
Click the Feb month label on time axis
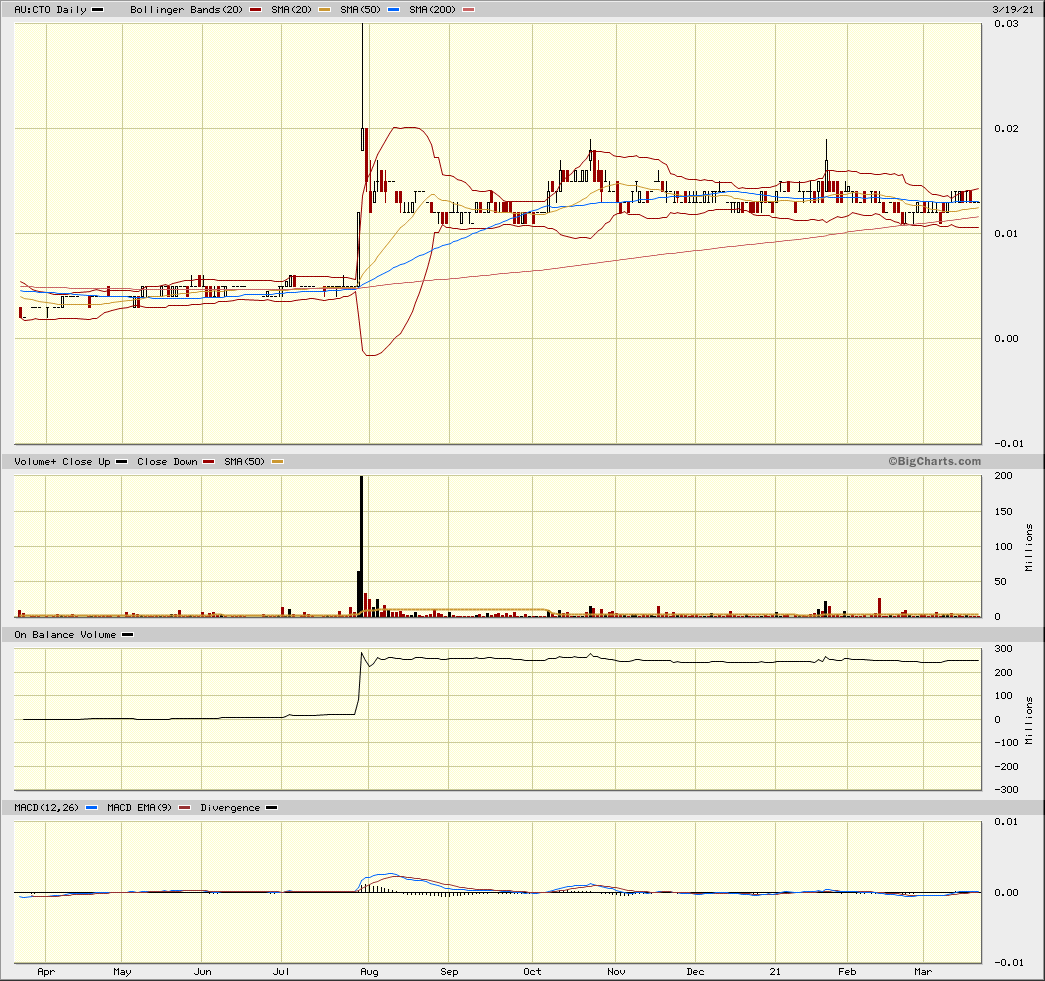847,972
